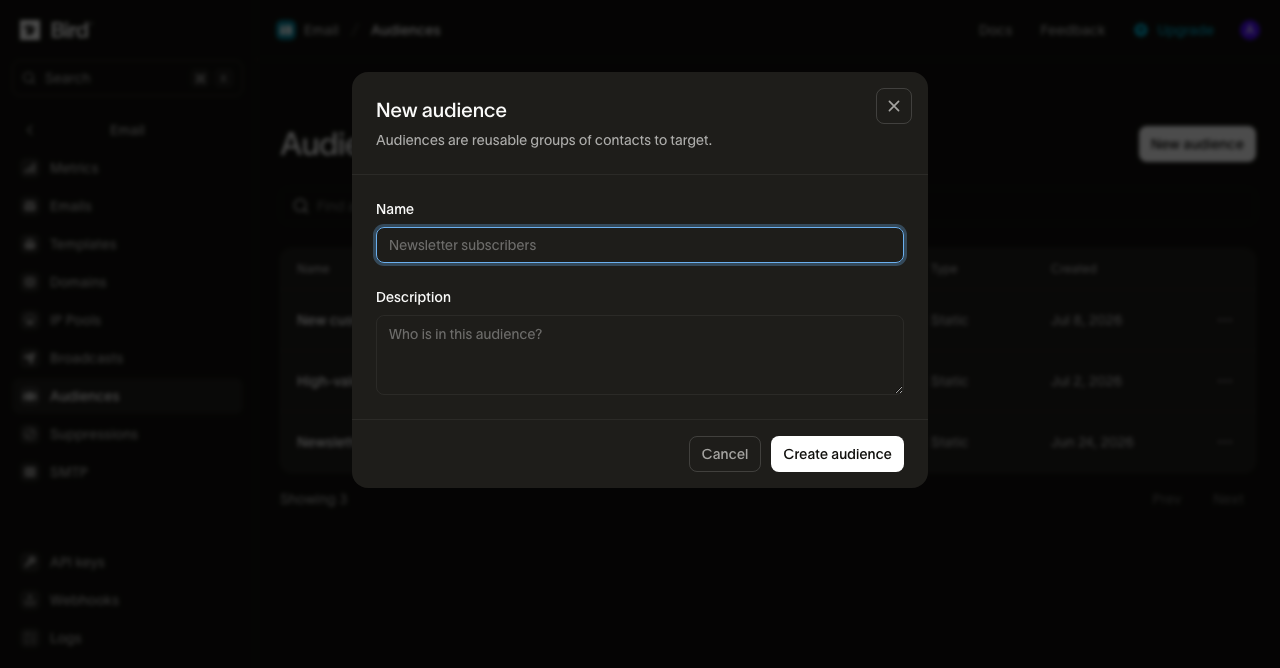The height and width of the screenshot is (668, 1280).
Task: Click the resize grip of Description box
Action: [898, 389]
